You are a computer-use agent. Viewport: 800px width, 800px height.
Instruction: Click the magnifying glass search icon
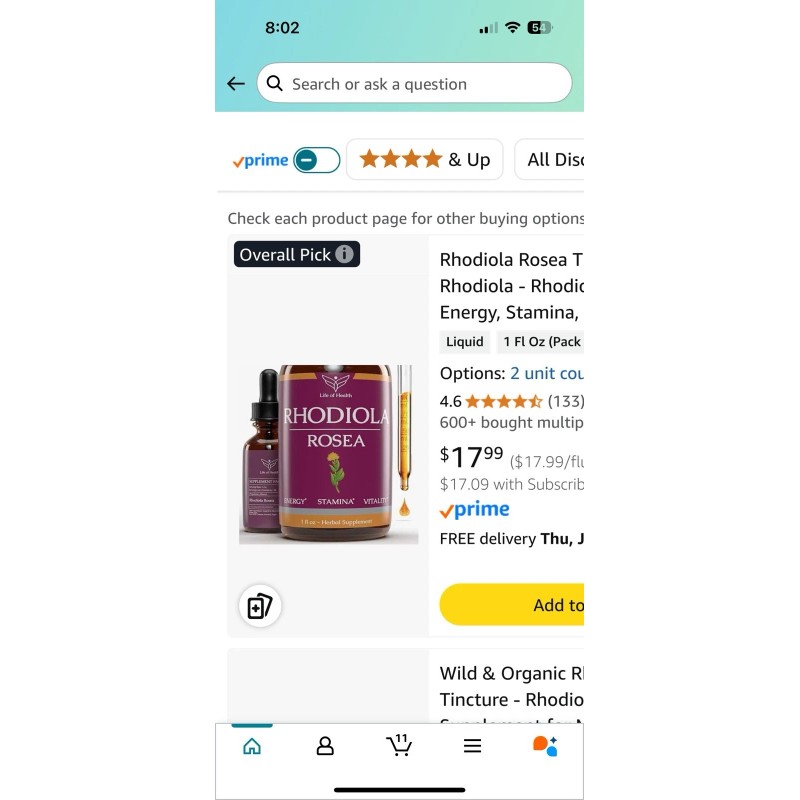coord(274,83)
